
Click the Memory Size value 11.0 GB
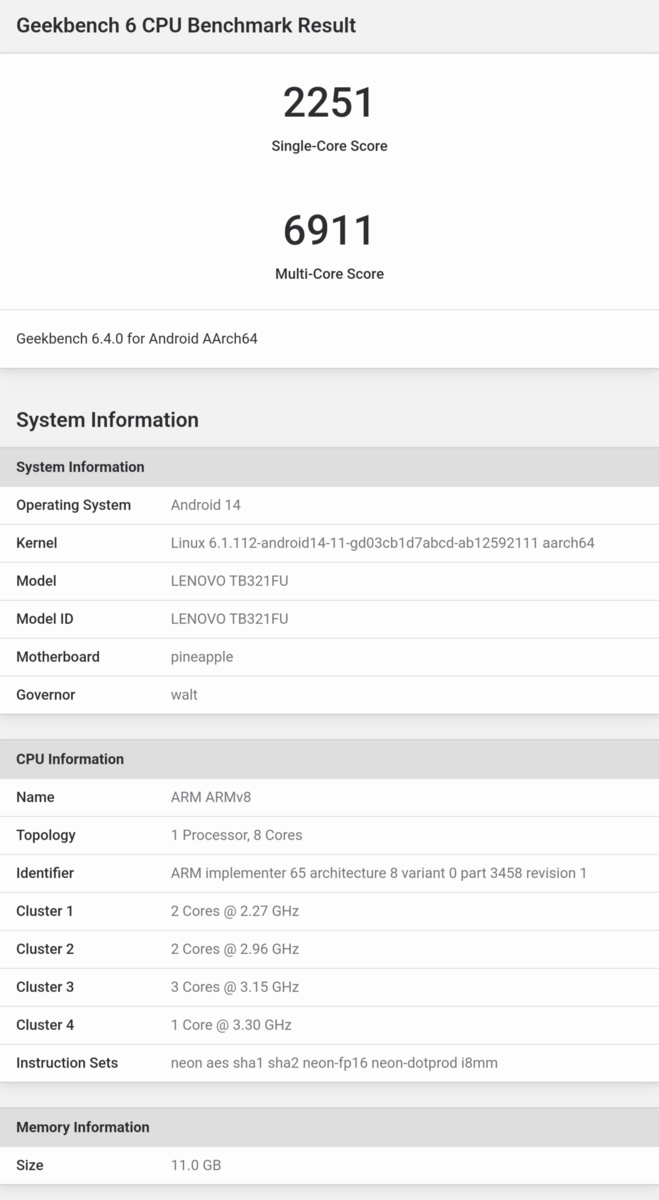click(196, 1165)
